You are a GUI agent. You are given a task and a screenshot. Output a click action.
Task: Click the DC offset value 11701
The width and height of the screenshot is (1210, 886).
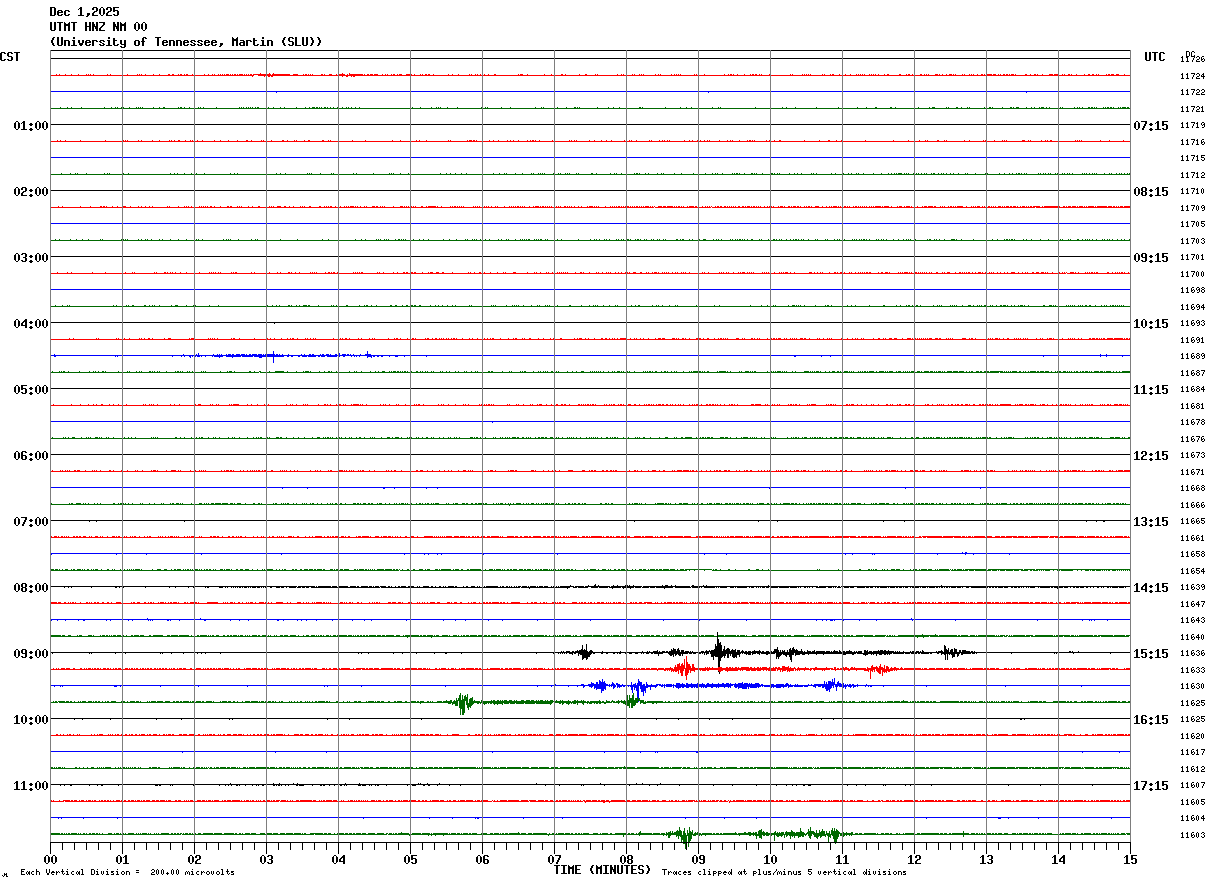coord(1192,258)
